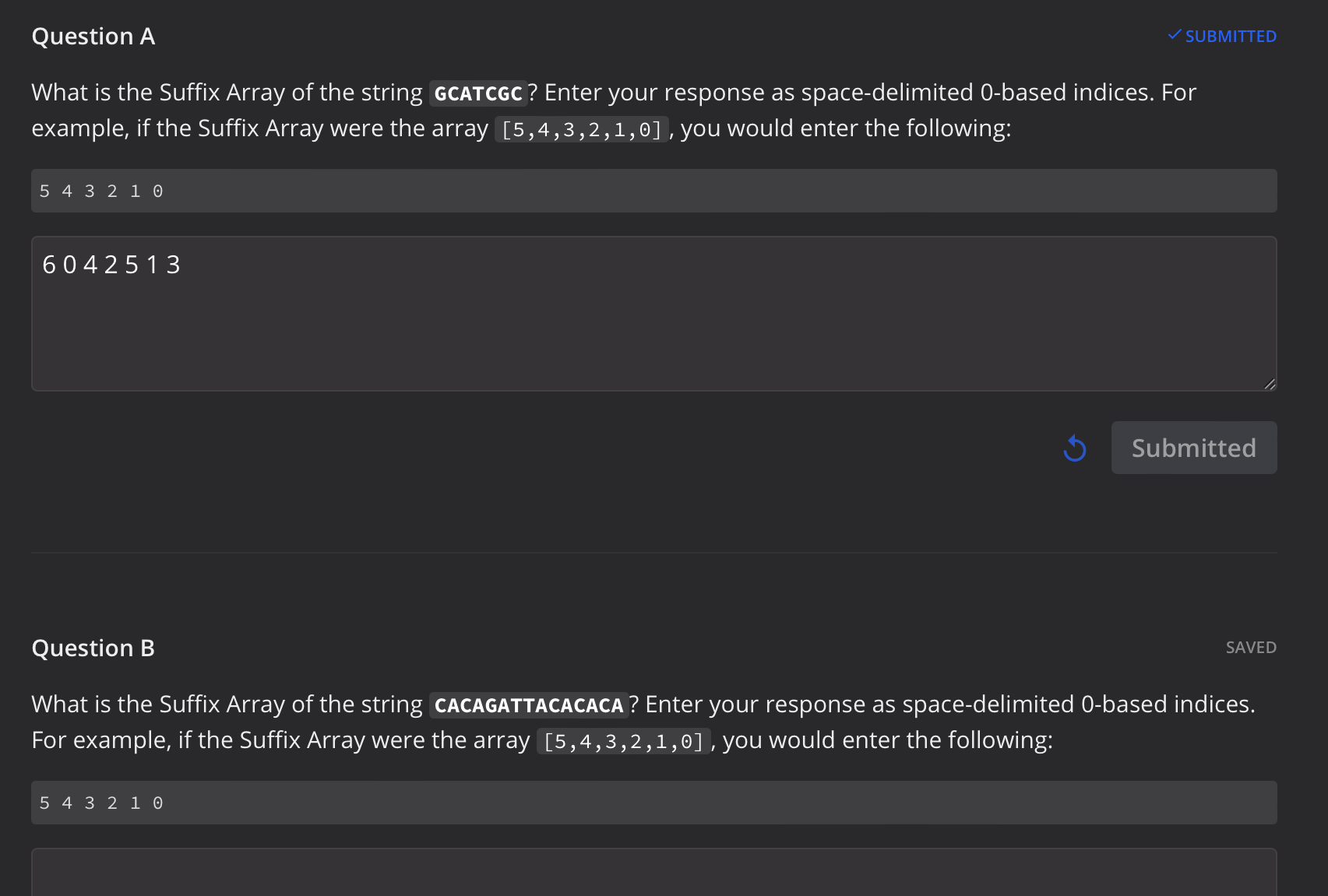Select the CACAGATTACACACA code snippet in Question B
The height and width of the screenshot is (896, 1328).
coord(527,705)
